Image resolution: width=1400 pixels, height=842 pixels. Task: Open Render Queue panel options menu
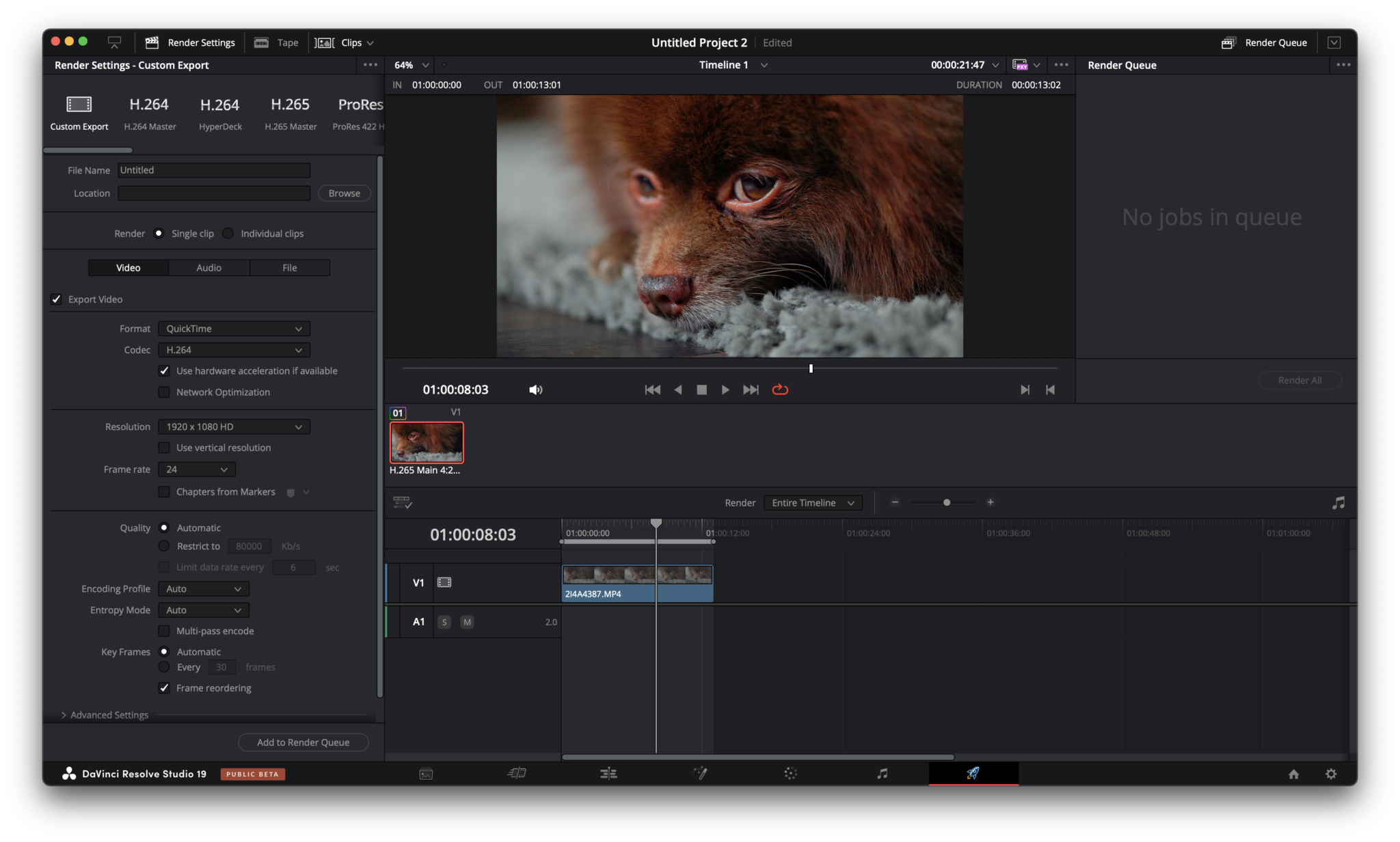pyautogui.click(x=1343, y=65)
